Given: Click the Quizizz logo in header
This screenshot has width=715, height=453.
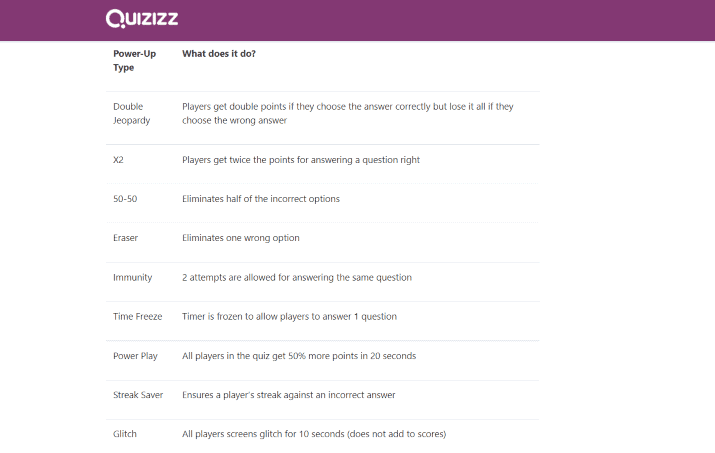Looking at the screenshot, I should (142, 18).
